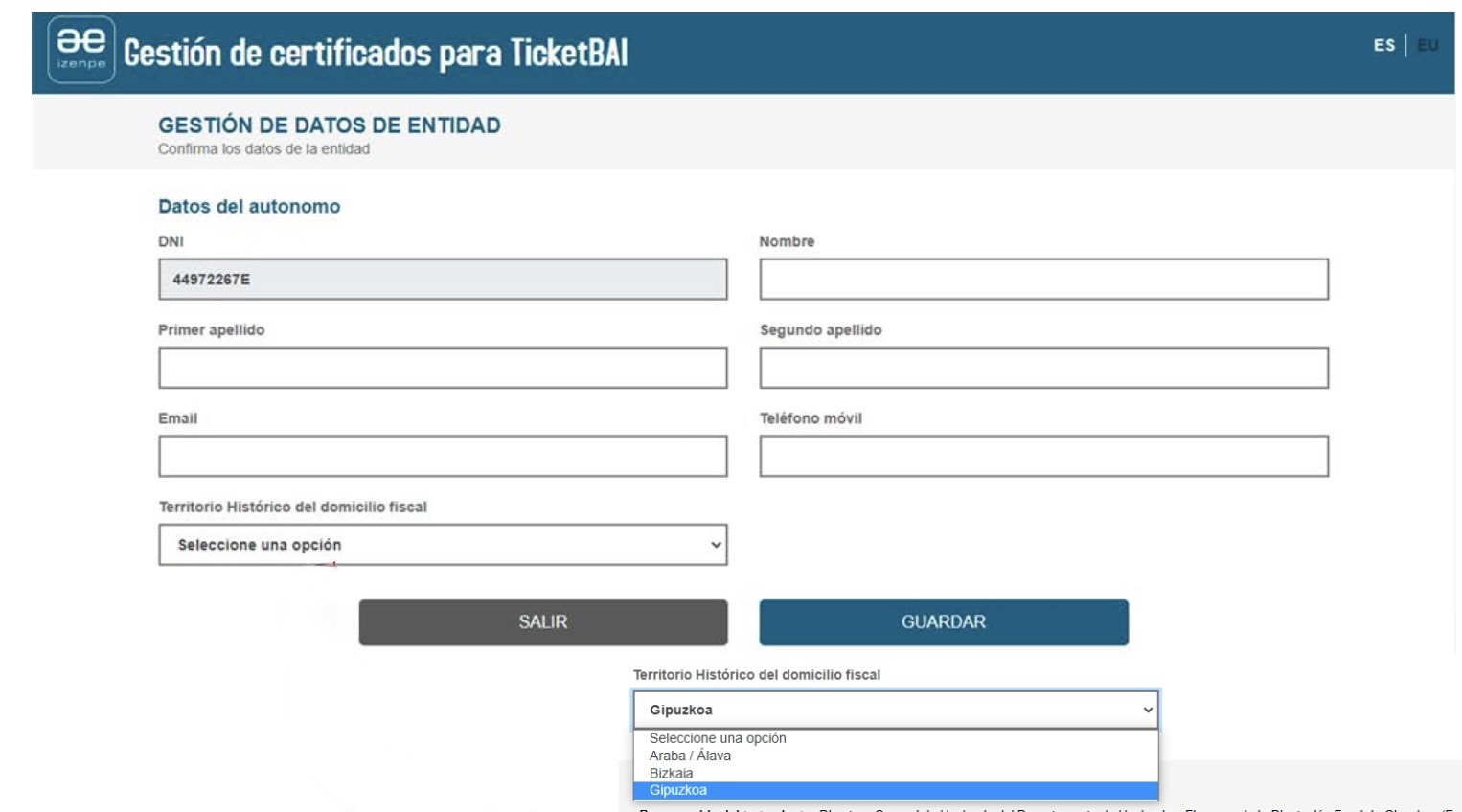Click the 'GESTIÓN DE DATOS DE ENTIDAD' heading

[330, 125]
